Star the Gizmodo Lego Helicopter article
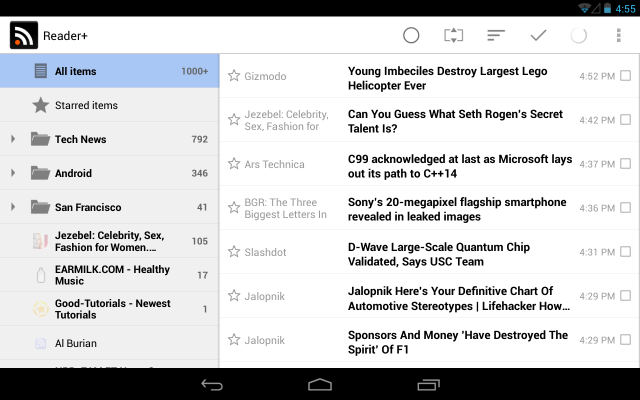Image resolution: width=640 pixels, height=400 pixels. pyautogui.click(x=234, y=76)
